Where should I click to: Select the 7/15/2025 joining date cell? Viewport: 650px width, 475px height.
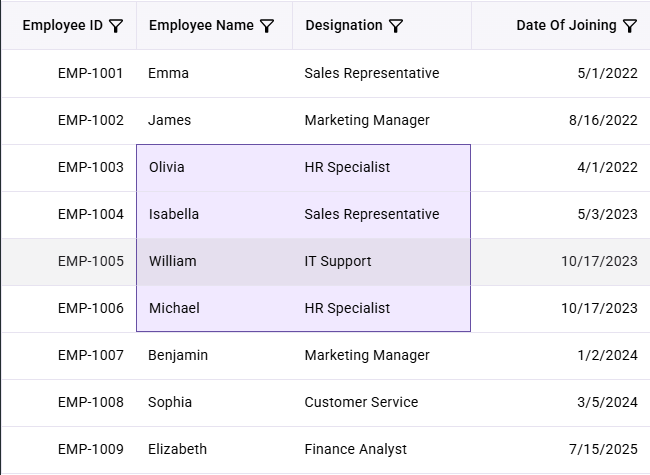tap(560, 449)
